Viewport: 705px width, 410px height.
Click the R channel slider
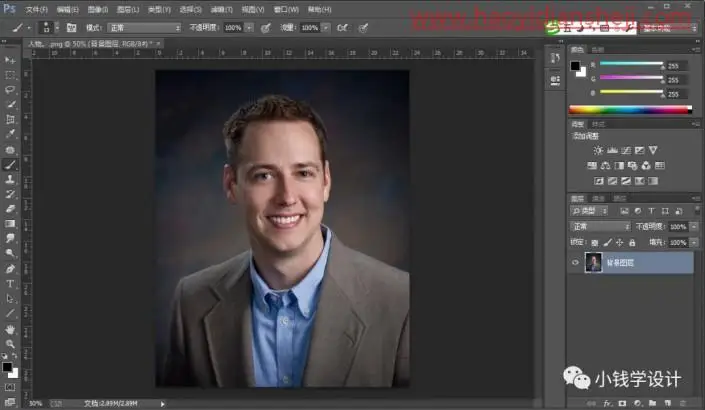coord(631,63)
